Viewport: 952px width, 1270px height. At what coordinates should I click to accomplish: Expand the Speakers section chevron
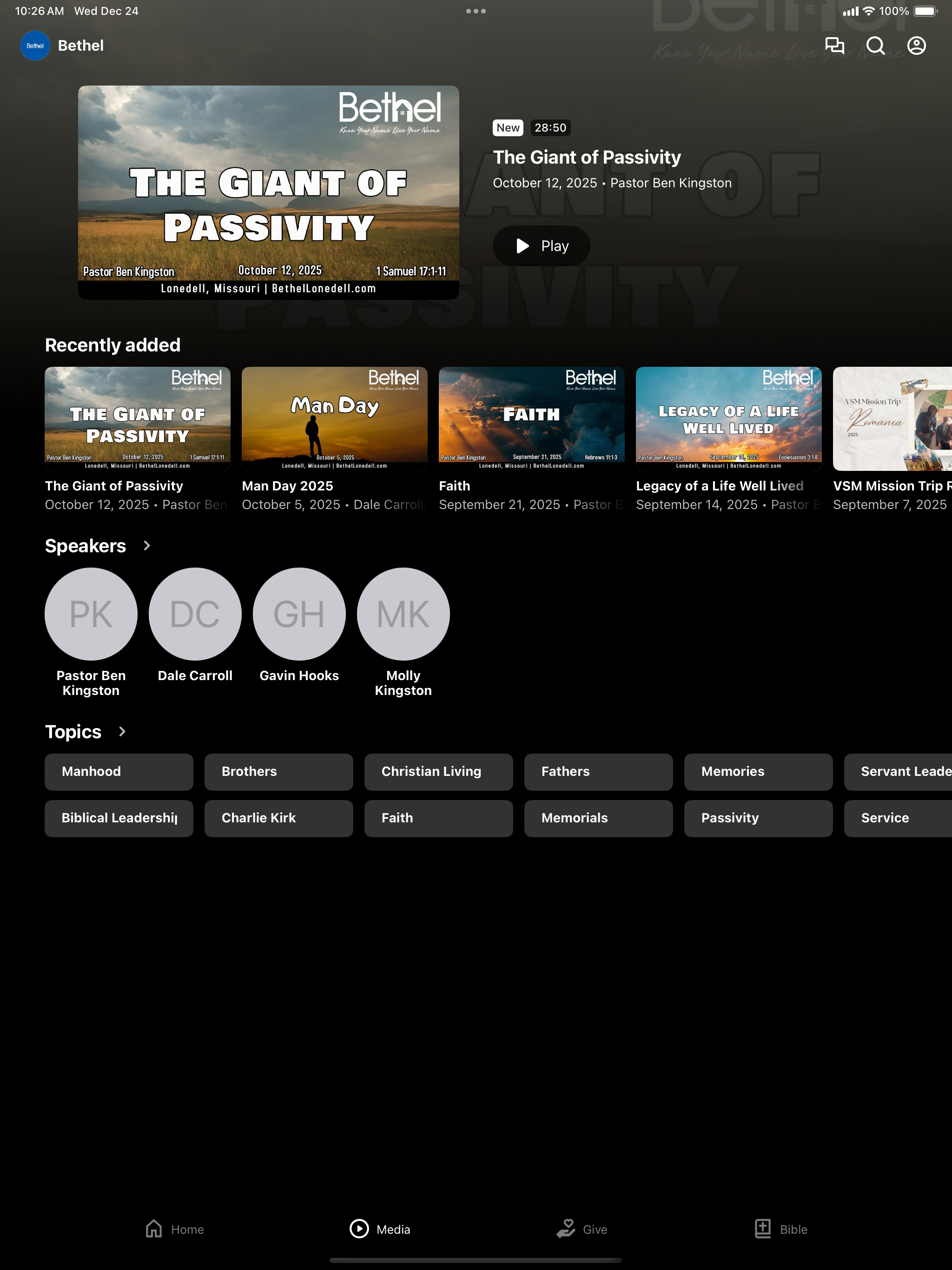tap(147, 545)
